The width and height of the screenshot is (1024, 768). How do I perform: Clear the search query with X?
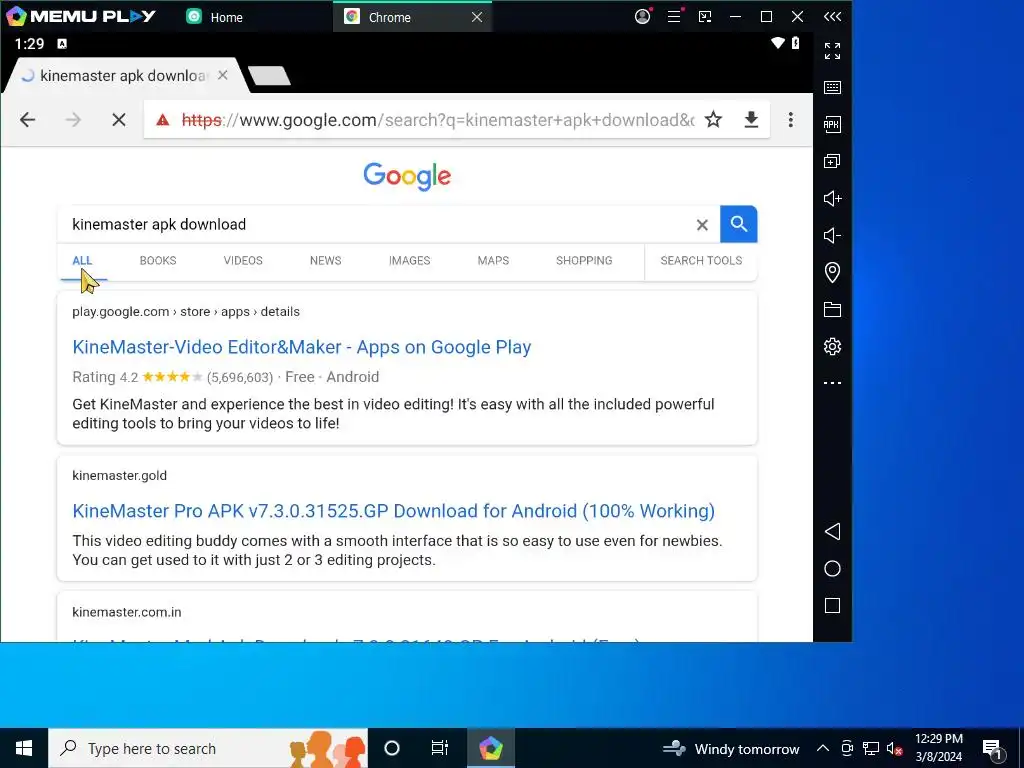point(702,225)
